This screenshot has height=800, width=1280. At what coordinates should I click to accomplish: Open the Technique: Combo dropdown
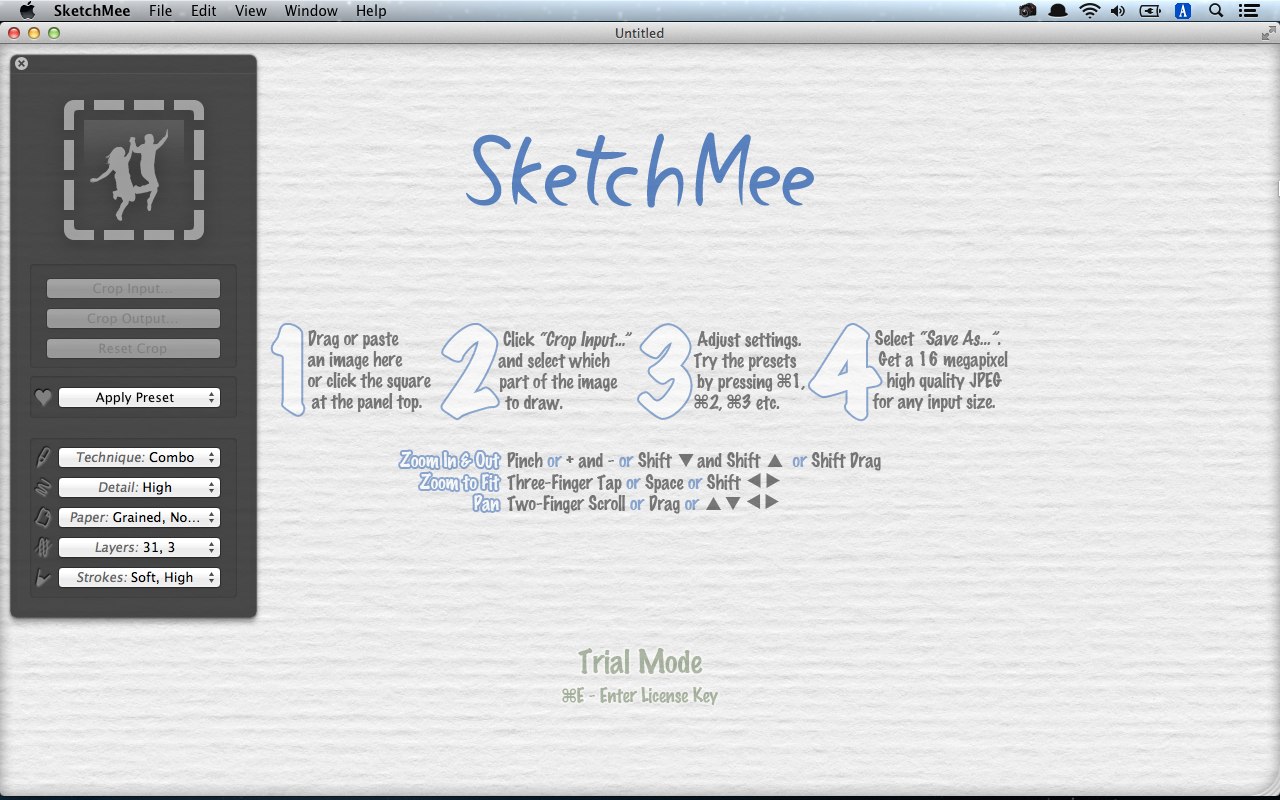coord(139,457)
